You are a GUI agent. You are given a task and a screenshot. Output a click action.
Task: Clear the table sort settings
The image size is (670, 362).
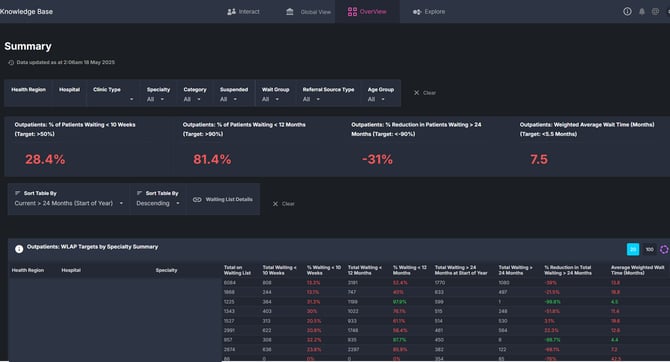(284, 204)
